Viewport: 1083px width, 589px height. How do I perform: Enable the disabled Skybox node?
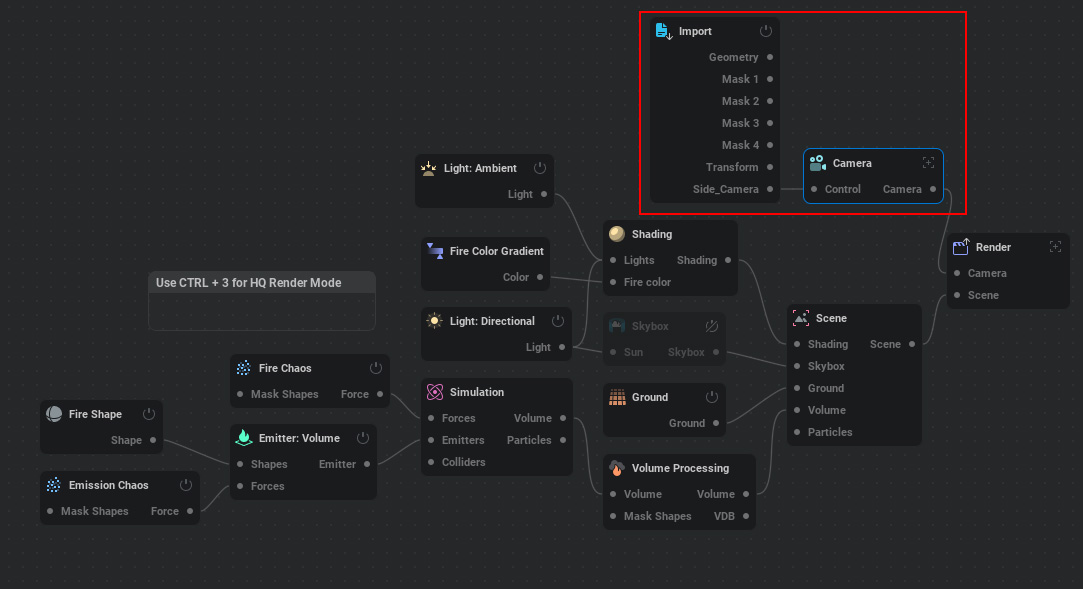[x=711, y=326]
